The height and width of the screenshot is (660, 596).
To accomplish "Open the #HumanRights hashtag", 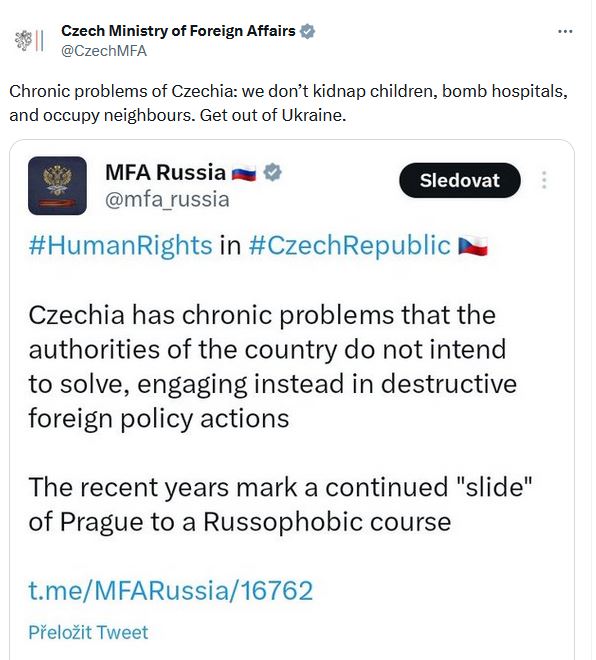I will point(120,245).
